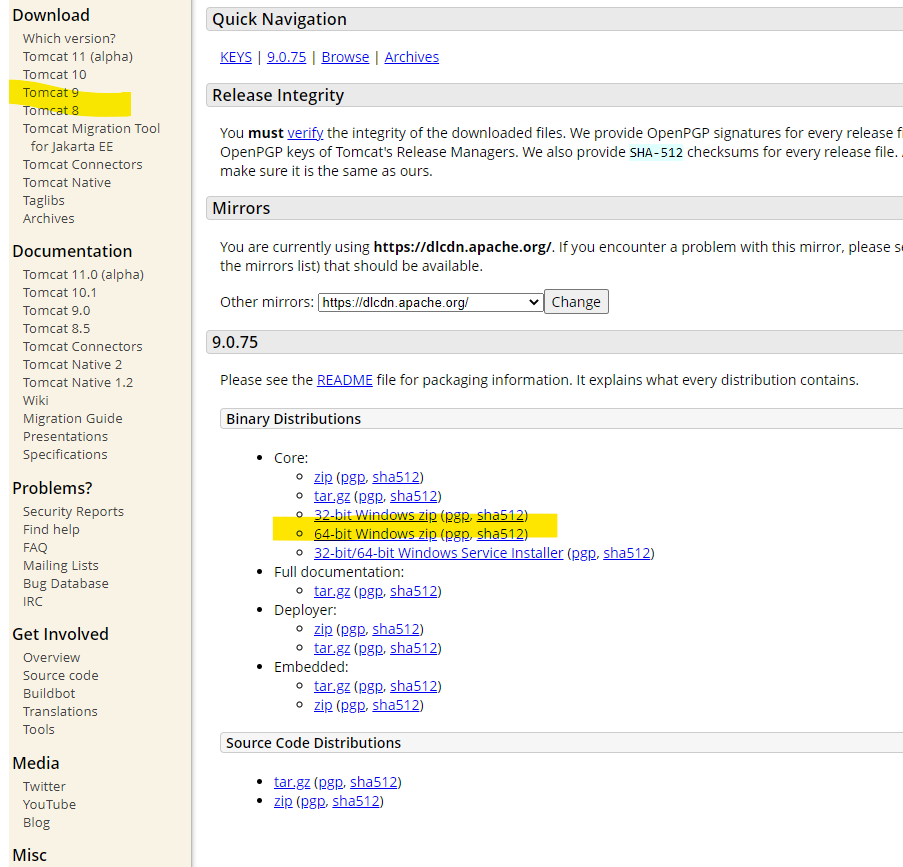Open Security Reports

(73, 512)
